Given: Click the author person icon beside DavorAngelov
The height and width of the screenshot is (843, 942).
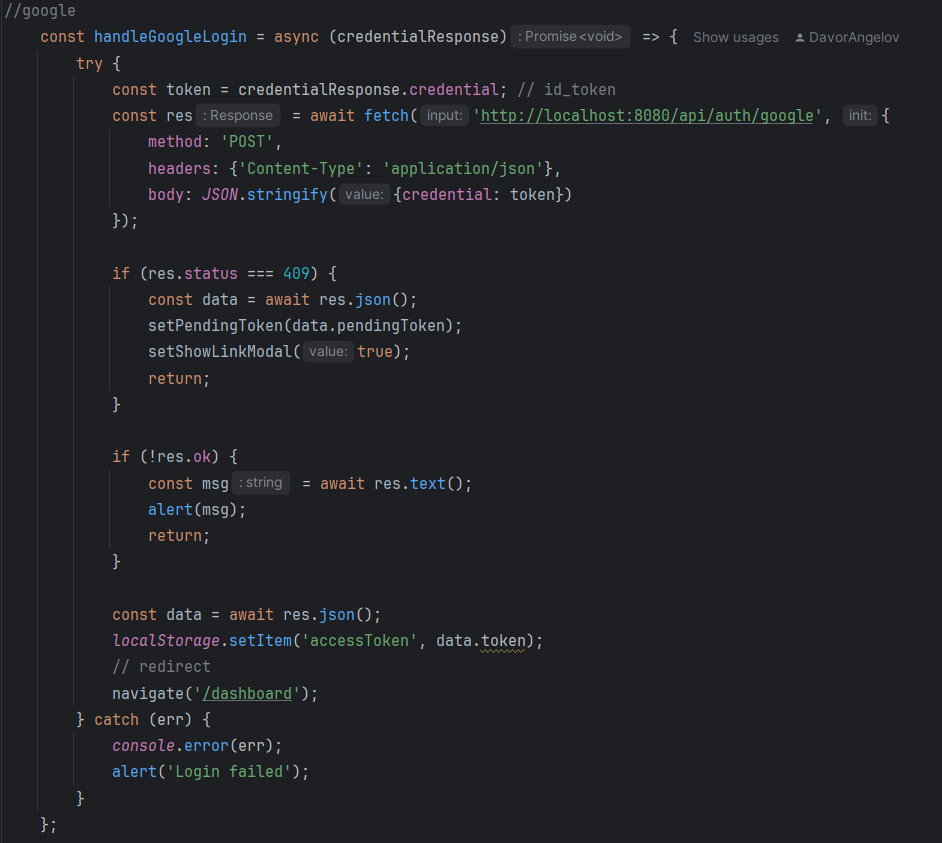Looking at the screenshot, I should [x=800, y=37].
